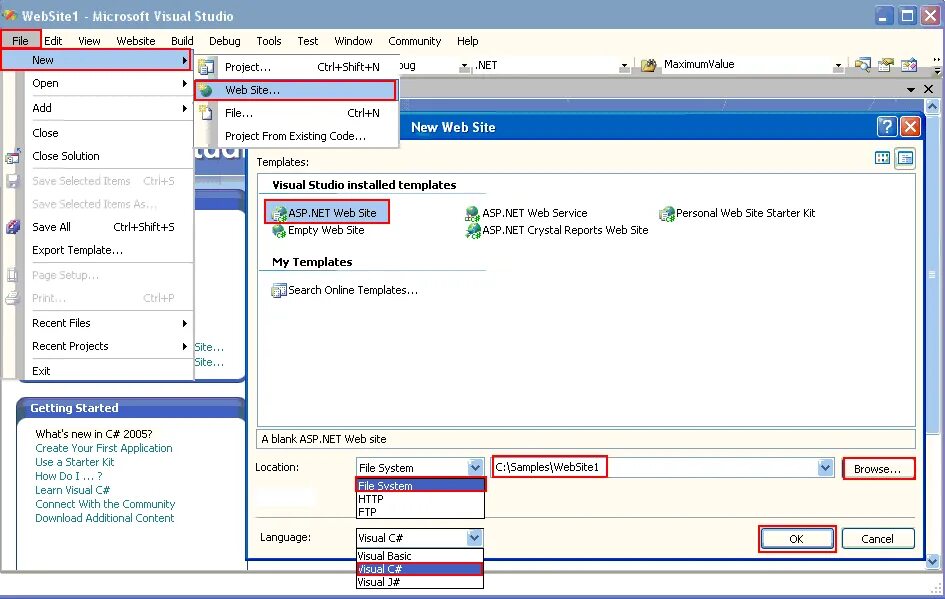Screen dimensions: 945x599
Task: Click MaximumValue find icon in toolbar
Action: click(x=648, y=65)
